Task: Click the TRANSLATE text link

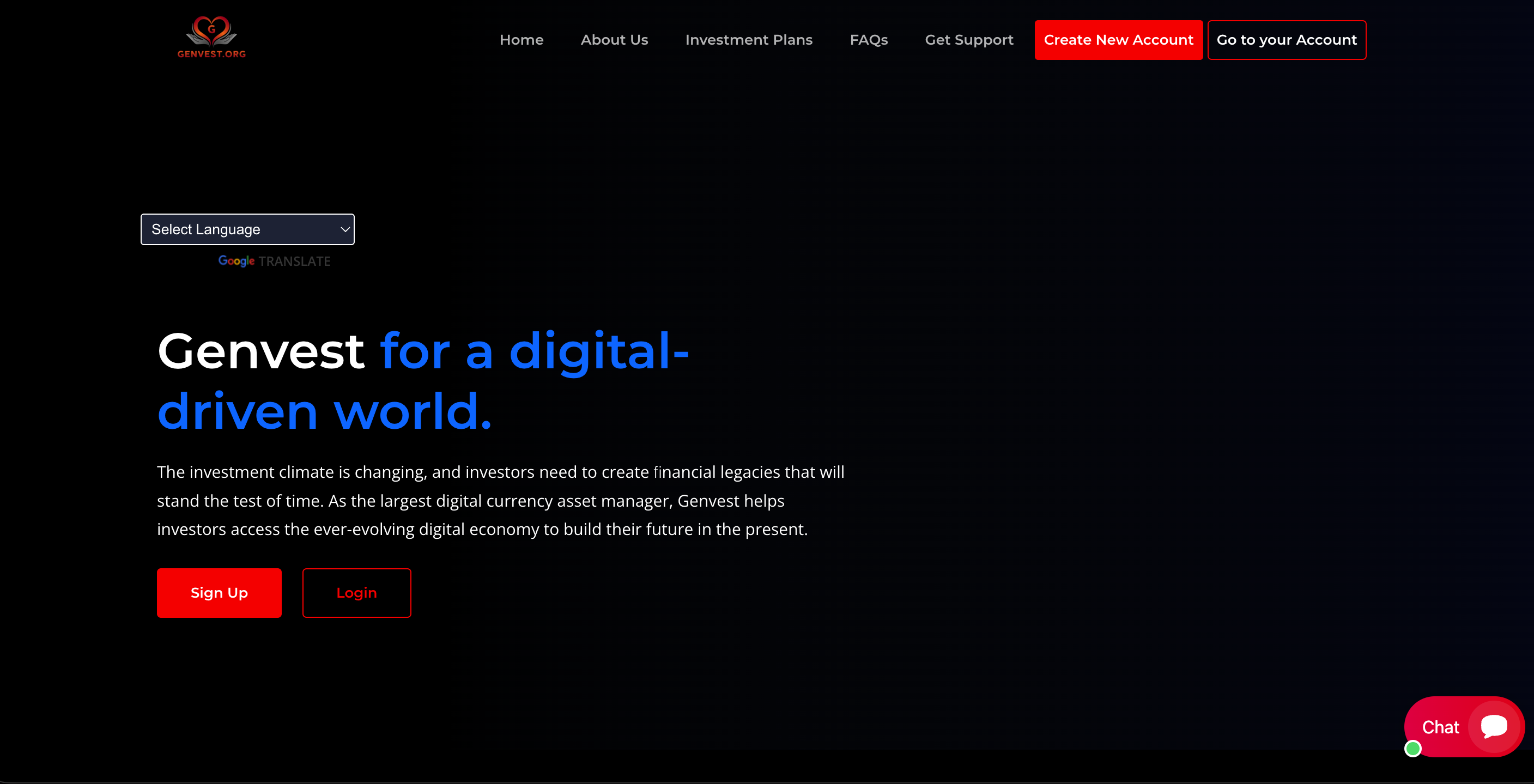Action: point(294,262)
